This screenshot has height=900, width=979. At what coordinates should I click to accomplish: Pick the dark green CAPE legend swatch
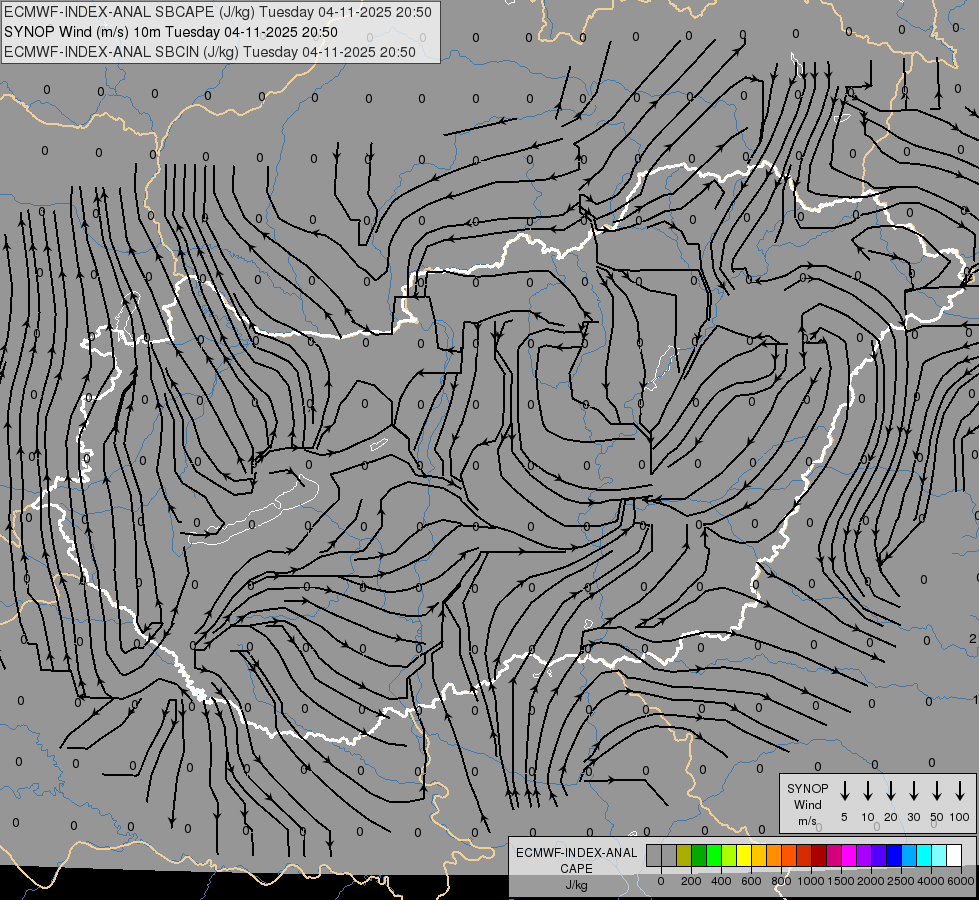click(699, 855)
